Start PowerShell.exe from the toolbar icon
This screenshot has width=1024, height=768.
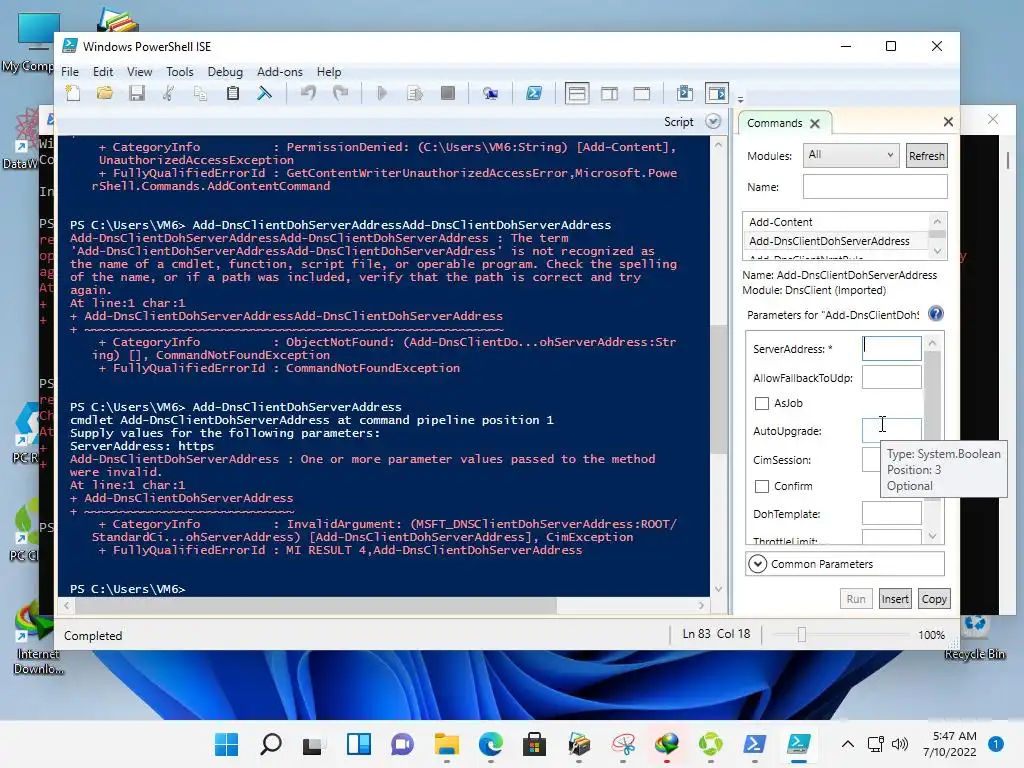pos(534,93)
